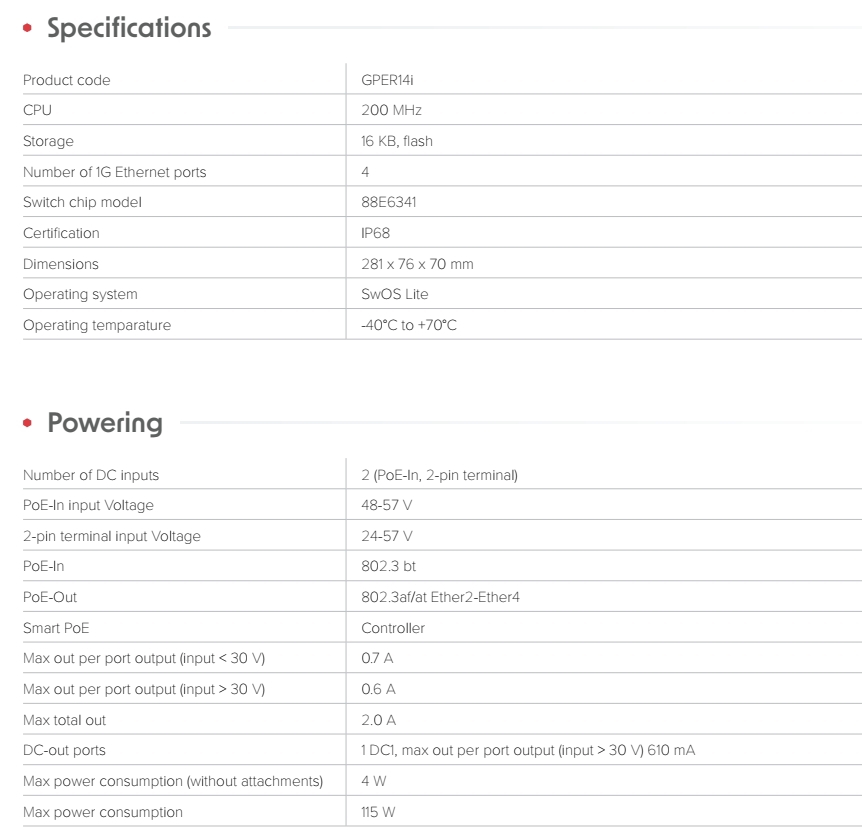Click the 802.3 bt PoE-In value

click(x=389, y=566)
